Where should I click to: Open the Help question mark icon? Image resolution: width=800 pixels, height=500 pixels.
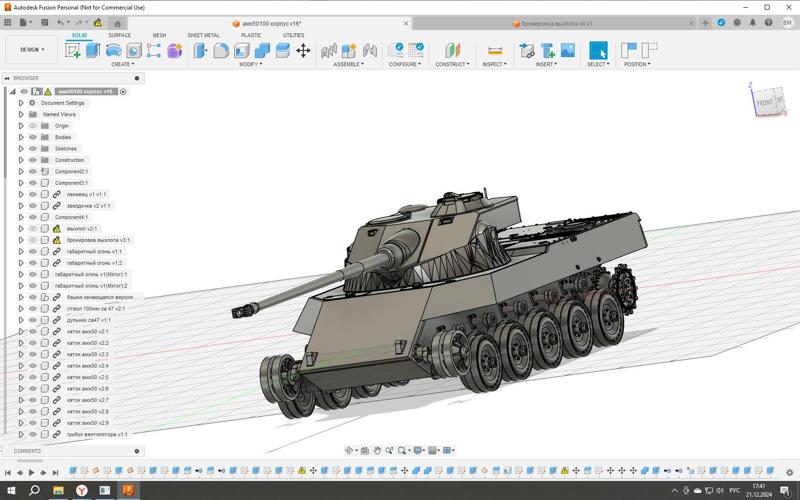click(x=768, y=22)
